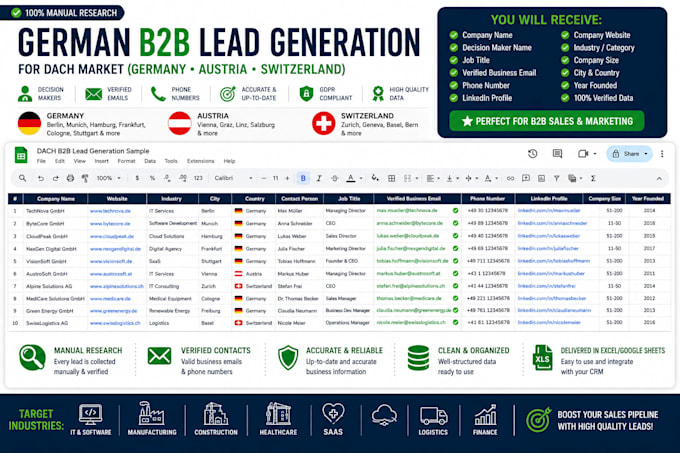Click the three-dot more options icon
This screenshot has width=680, height=453.
click(x=662, y=153)
